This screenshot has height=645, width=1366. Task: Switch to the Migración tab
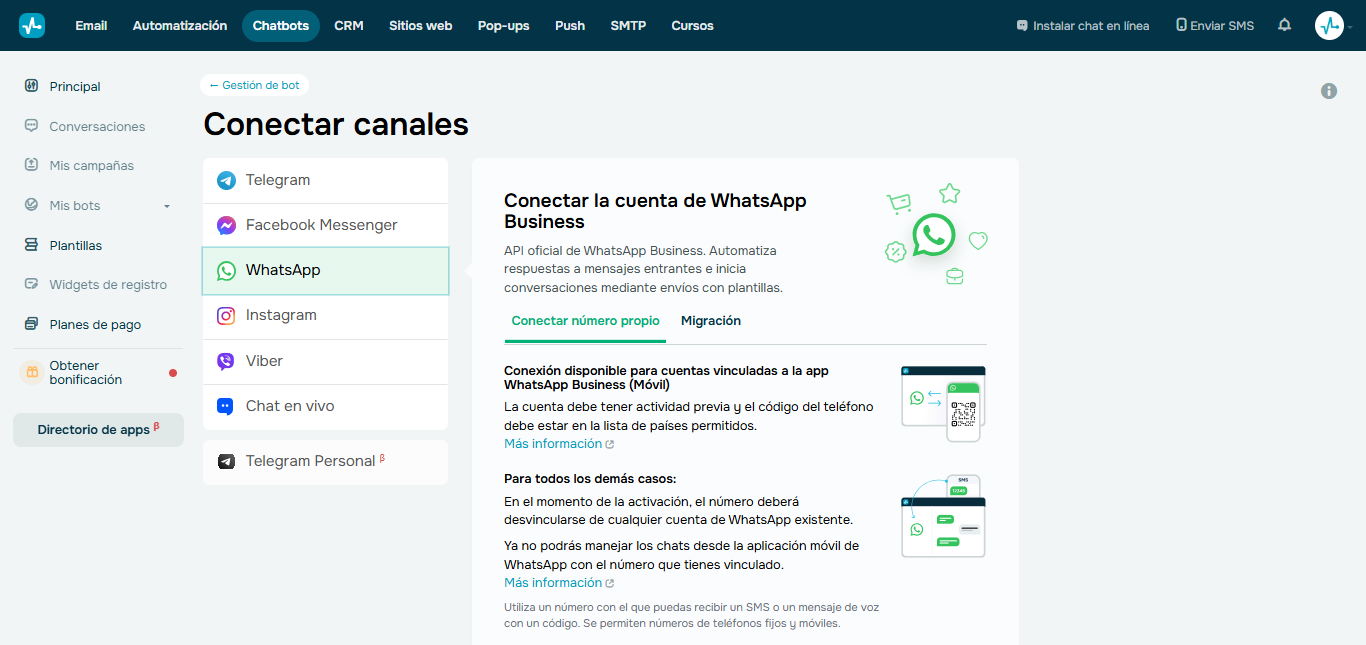(x=711, y=321)
